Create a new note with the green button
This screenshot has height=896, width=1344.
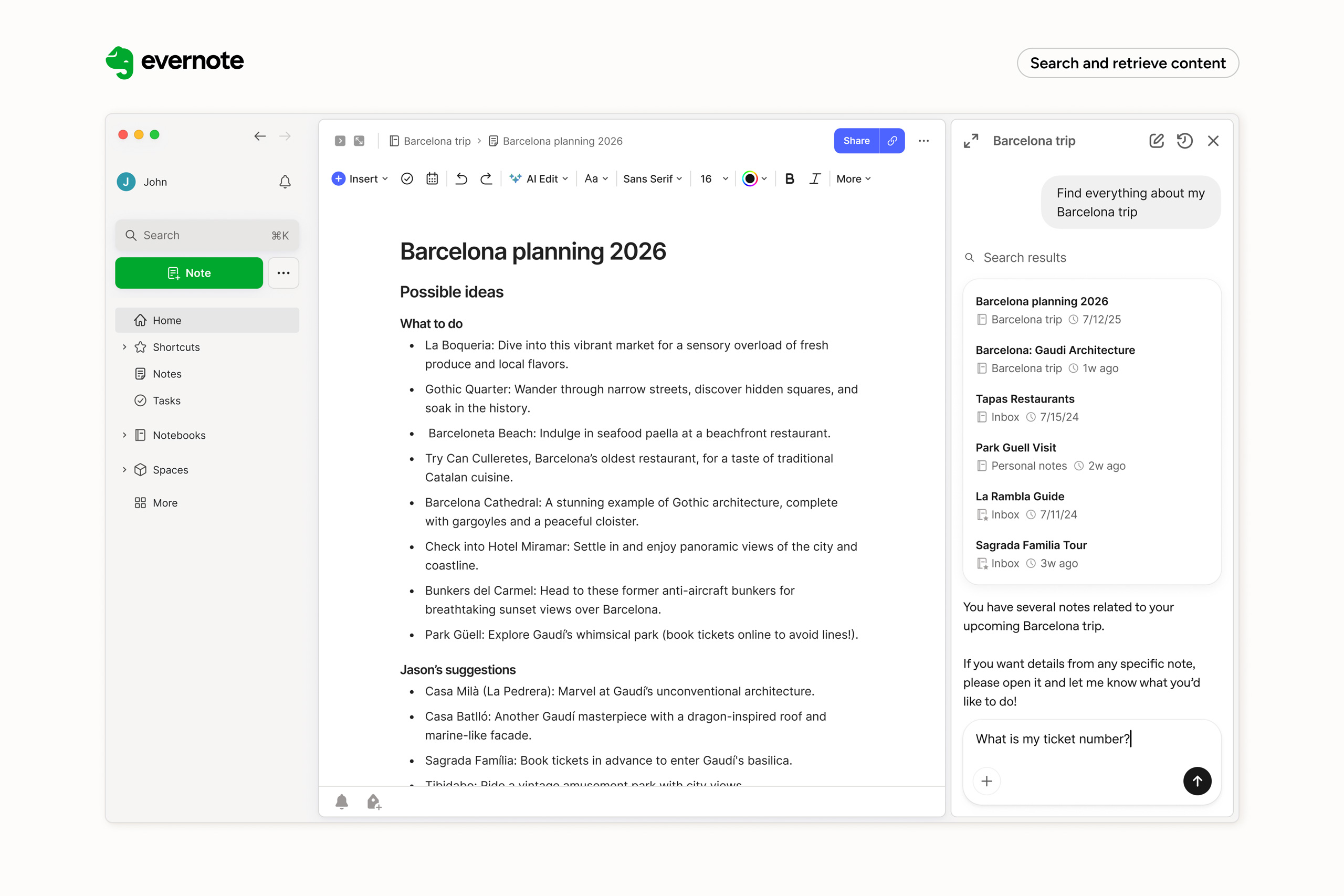tap(189, 272)
